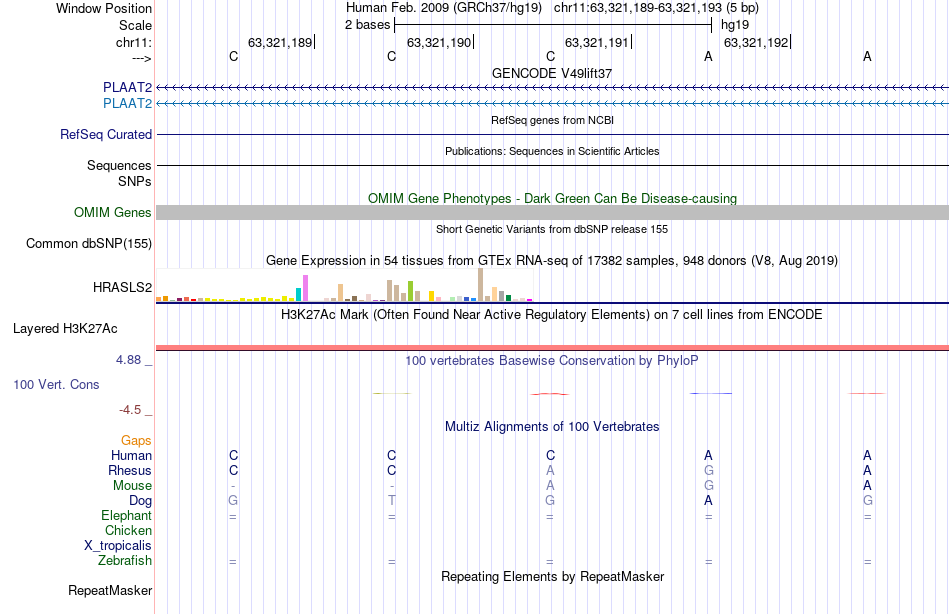The image size is (950, 614).
Task: Open the OMIM Genes track label
Action: 113,212
